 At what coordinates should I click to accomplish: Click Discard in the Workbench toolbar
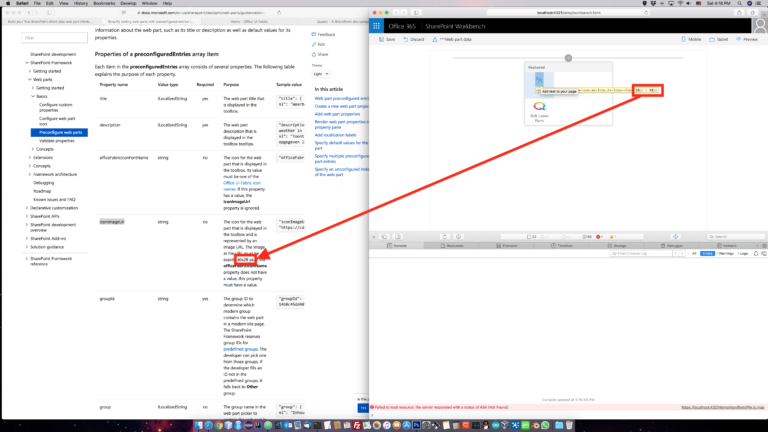point(413,39)
